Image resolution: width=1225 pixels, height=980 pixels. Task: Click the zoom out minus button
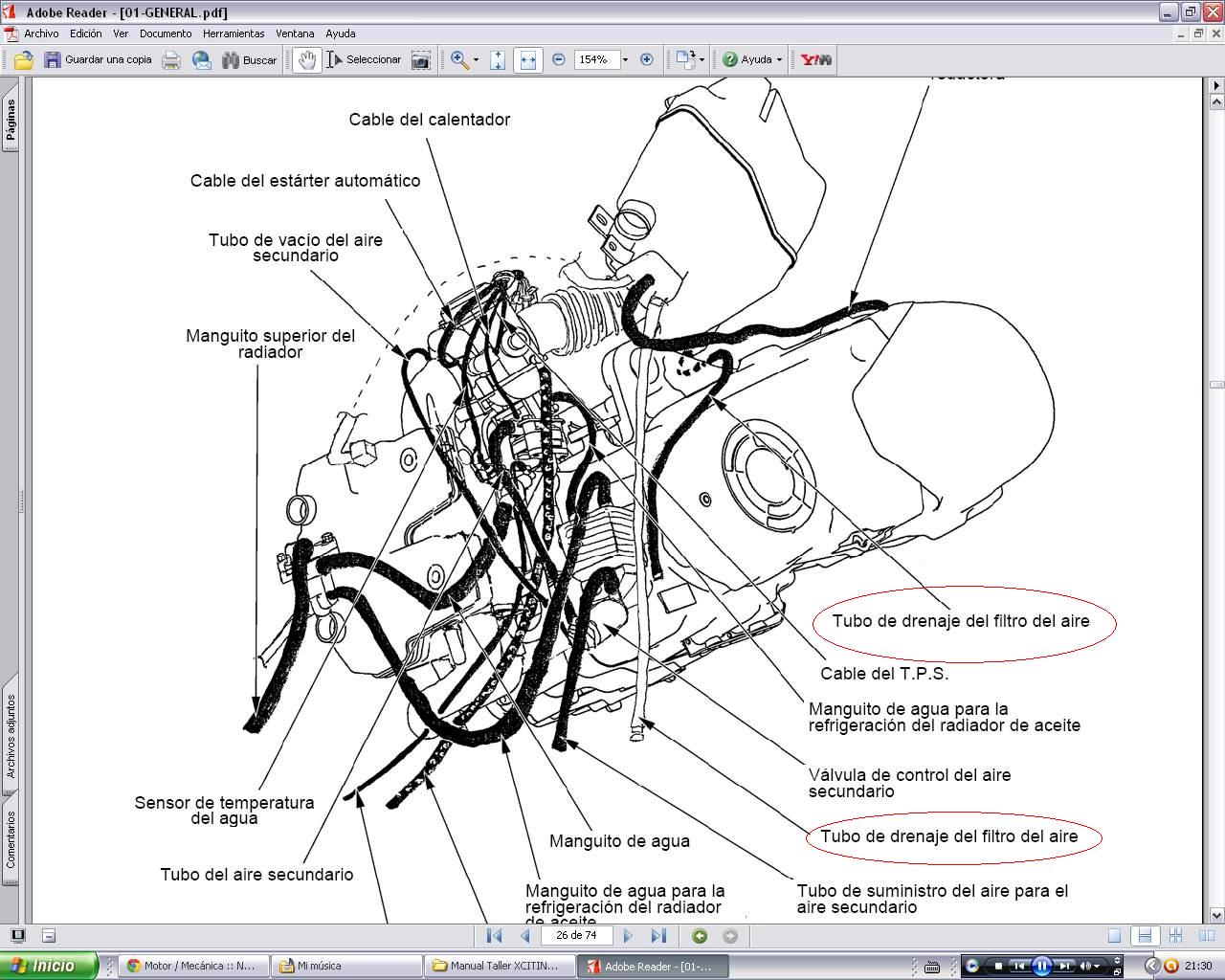pos(559,59)
